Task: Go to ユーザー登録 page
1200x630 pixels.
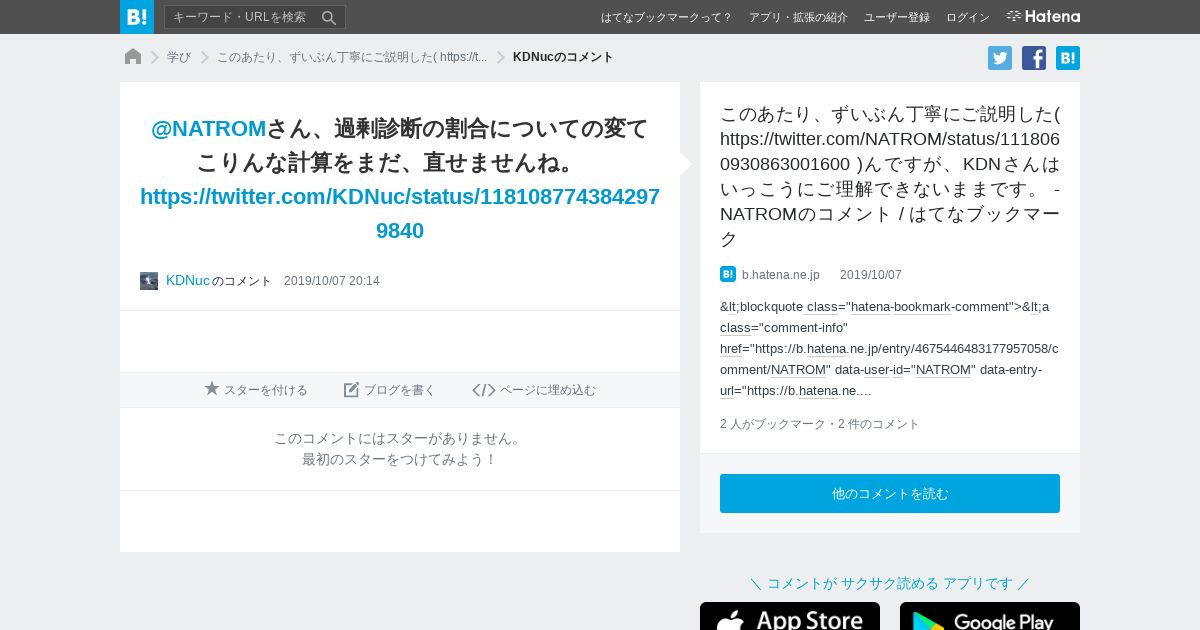Action: [x=897, y=17]
